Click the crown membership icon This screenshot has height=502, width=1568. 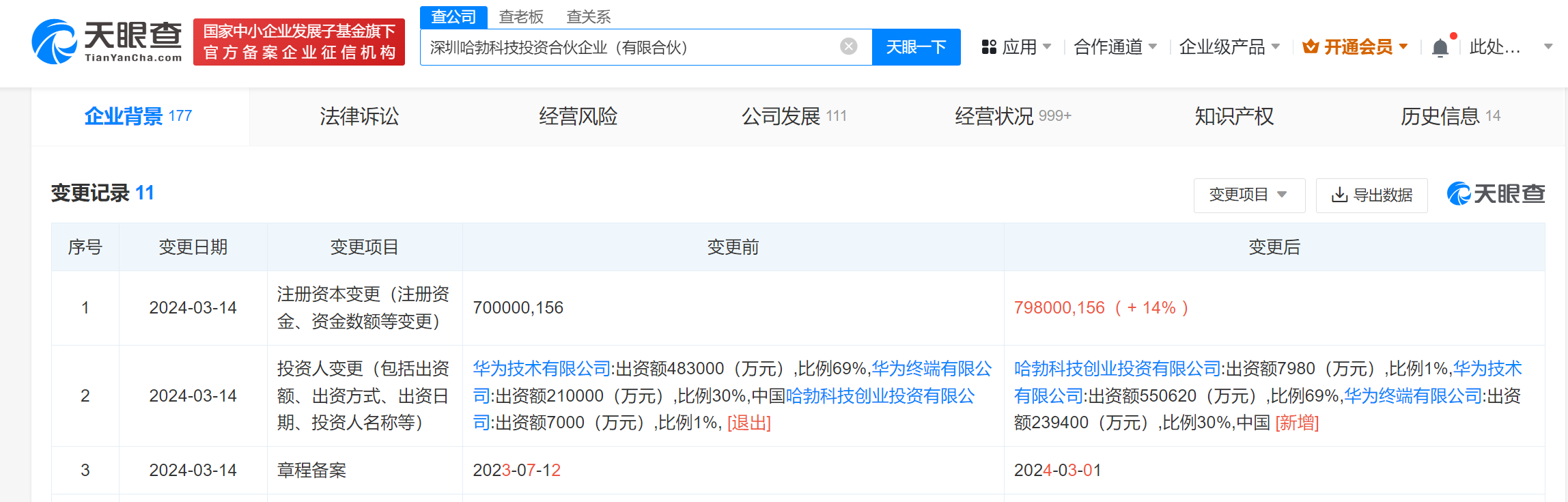coord(1310,47)
